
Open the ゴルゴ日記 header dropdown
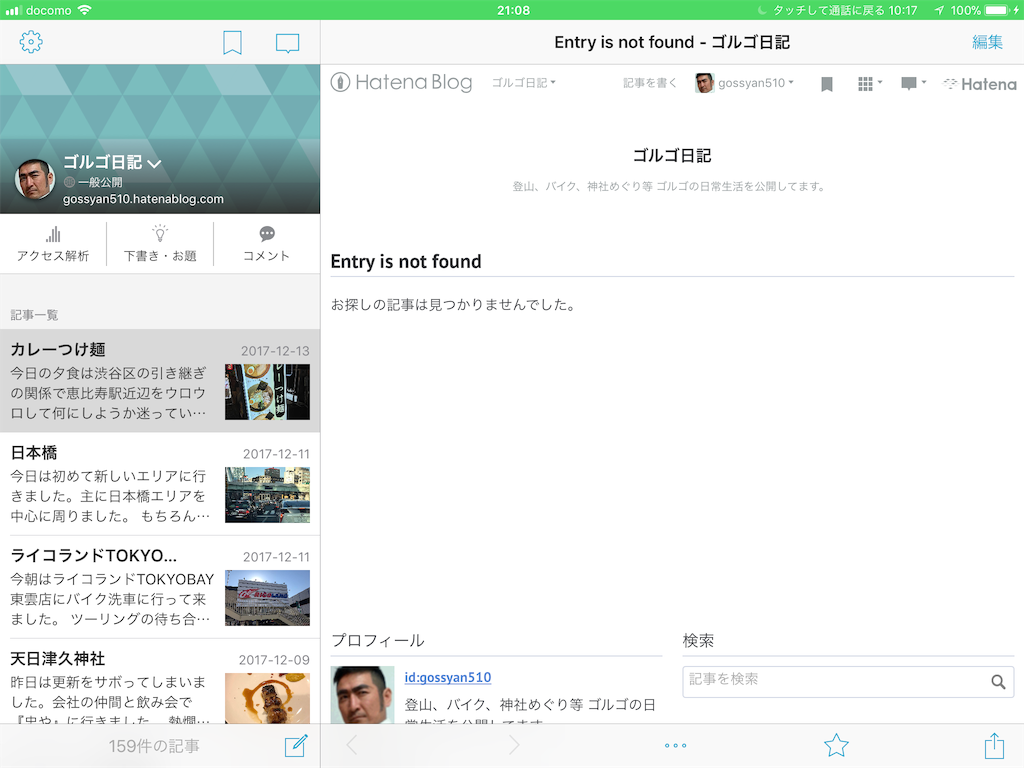[523, 83]
